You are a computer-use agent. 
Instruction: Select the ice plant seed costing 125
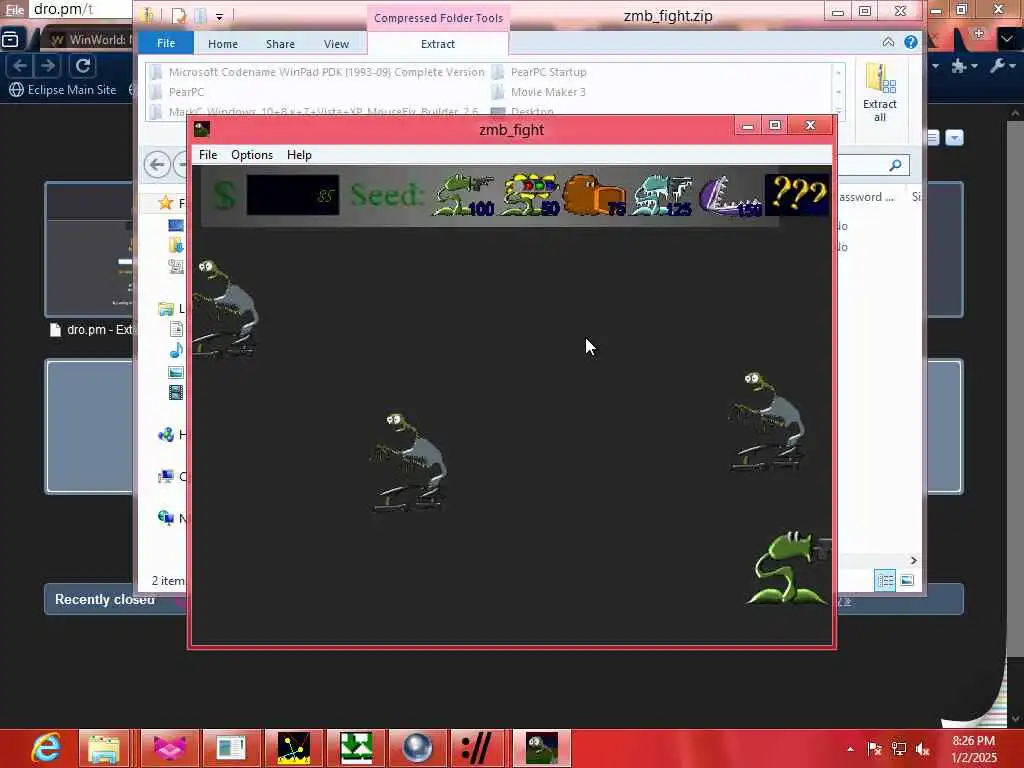(662, 195)
